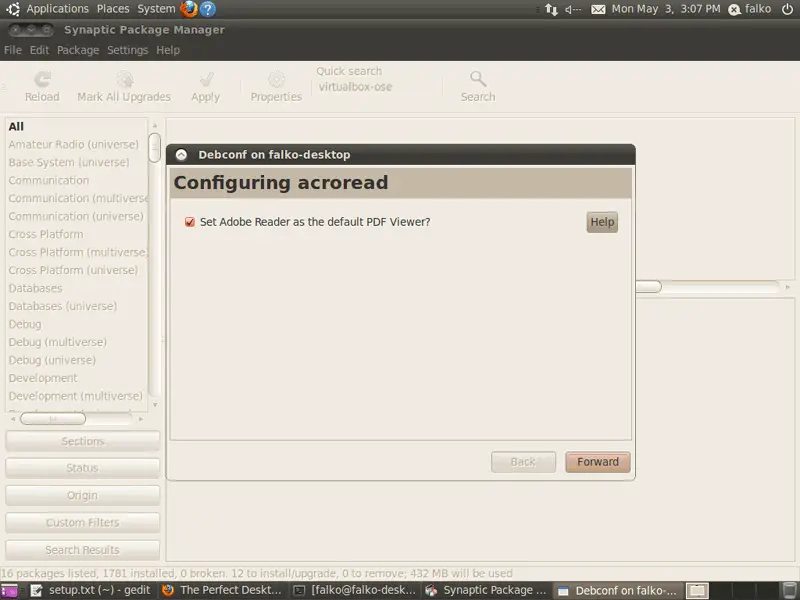The height and width of the screenshot is (600, 800).
Task: Click the category list horizontal scrollbar thumb
Action: (53, 419)
